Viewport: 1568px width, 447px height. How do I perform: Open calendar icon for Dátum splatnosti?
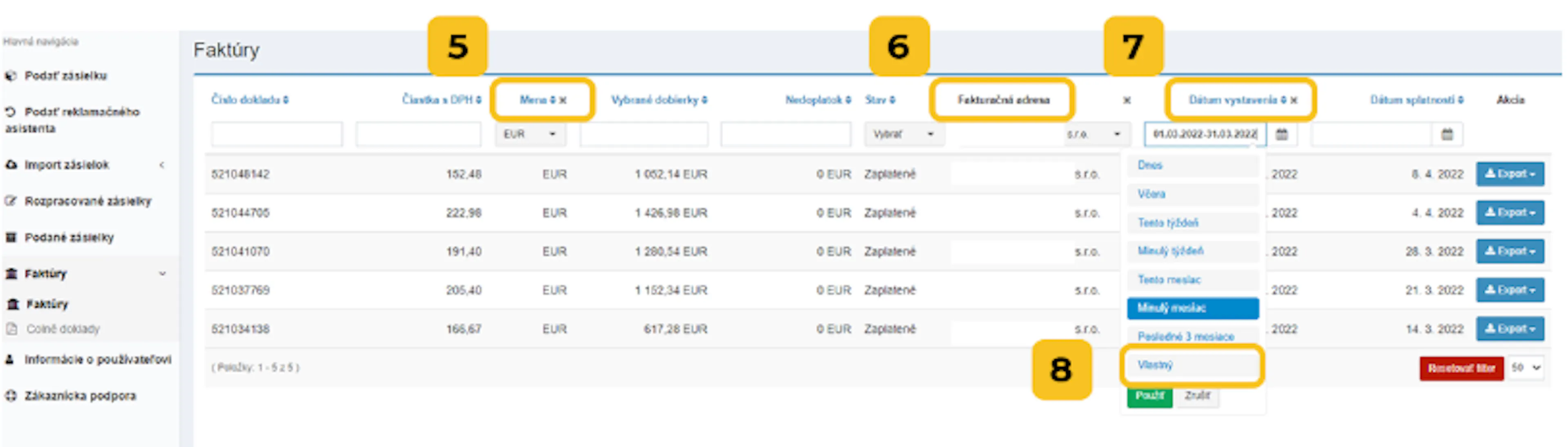(1448, 134)
